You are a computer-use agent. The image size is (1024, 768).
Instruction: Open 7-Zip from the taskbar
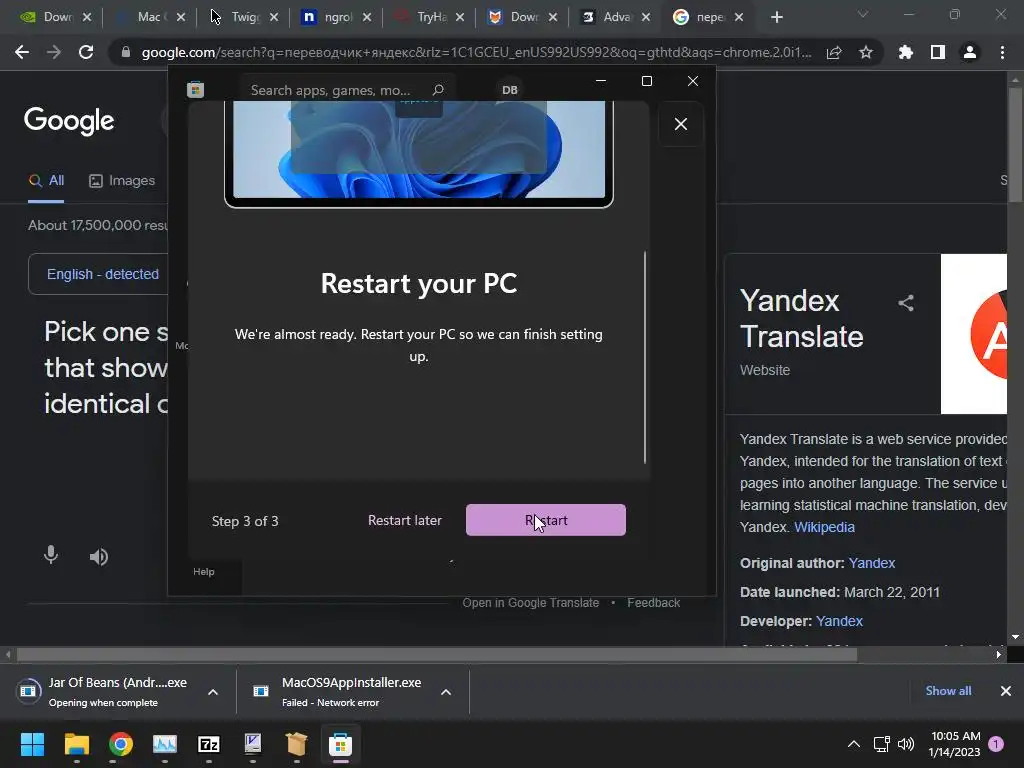click(x=208, y=744)
